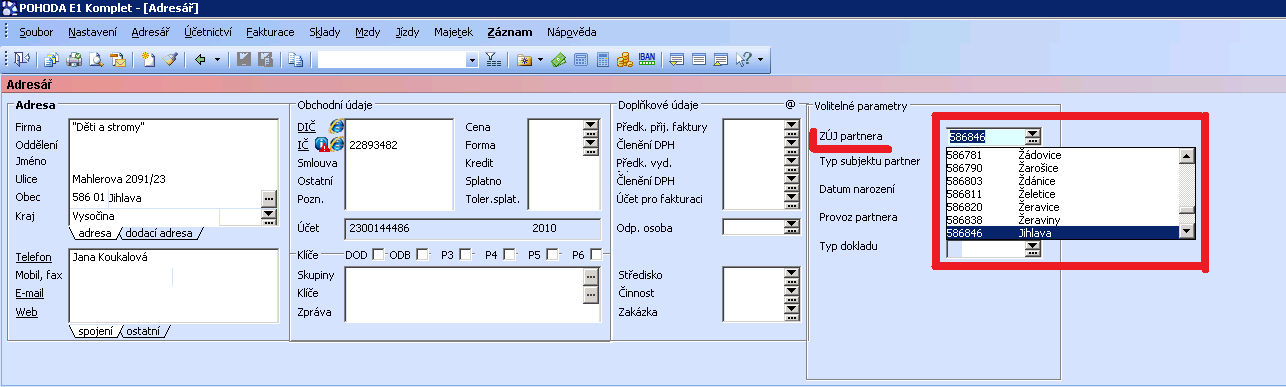Click the green banknote toolbar icon
The width and height of the screenshot is (1286, 387).
[558, 60]
